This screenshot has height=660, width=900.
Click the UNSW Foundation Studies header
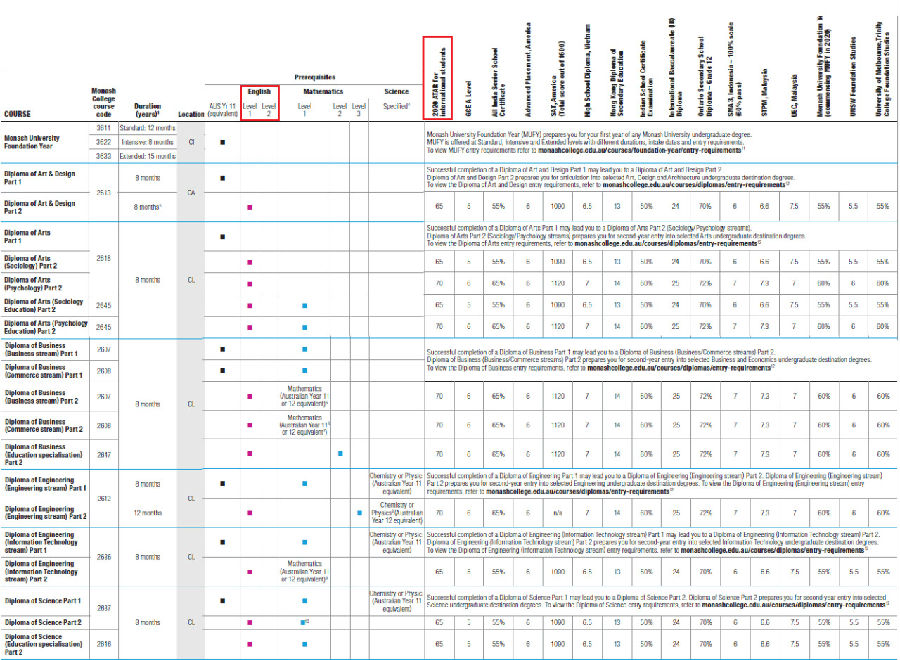[852, 76]
